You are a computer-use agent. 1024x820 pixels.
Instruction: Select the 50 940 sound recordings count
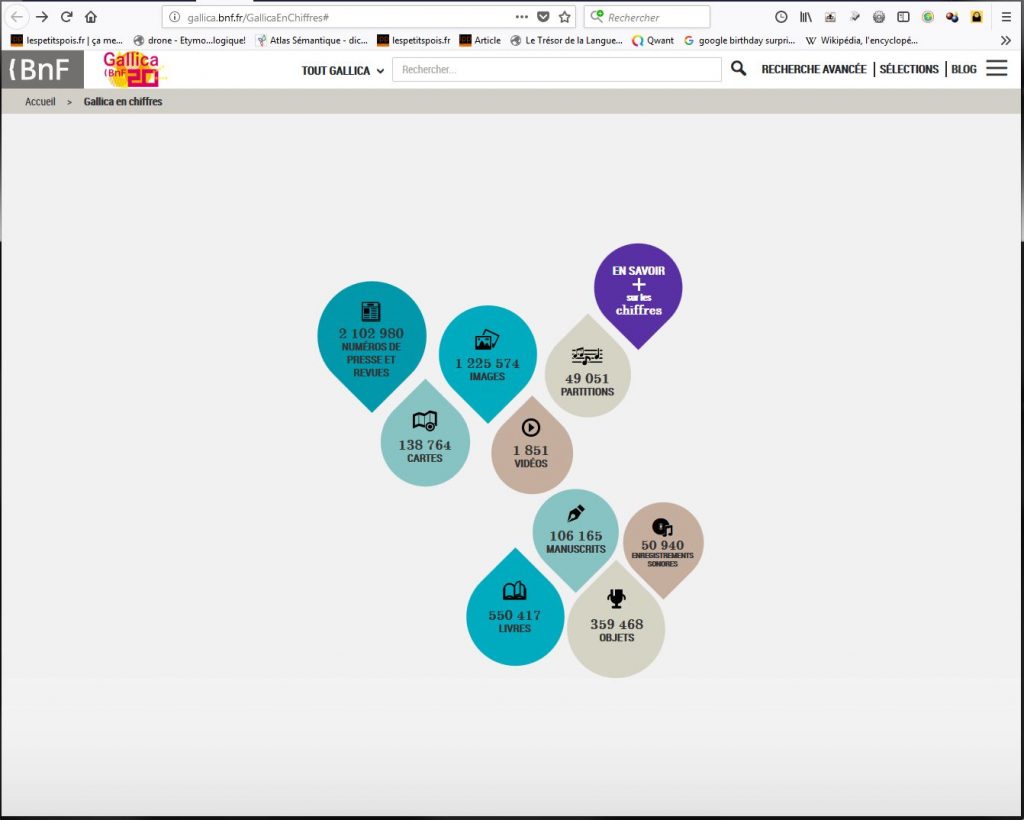tap(662, 545)
